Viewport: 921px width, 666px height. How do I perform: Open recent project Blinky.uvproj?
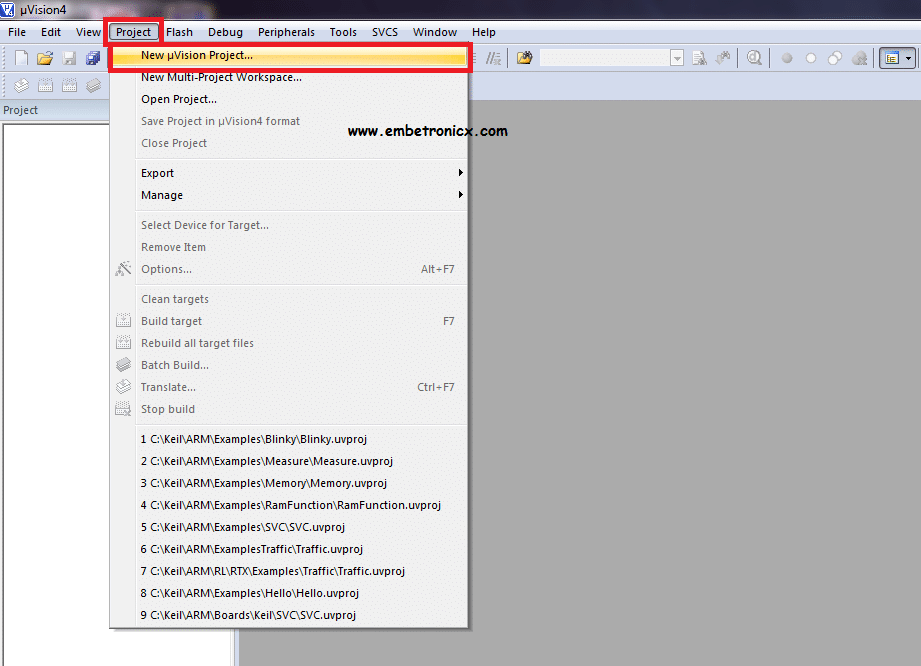[290, 439]
